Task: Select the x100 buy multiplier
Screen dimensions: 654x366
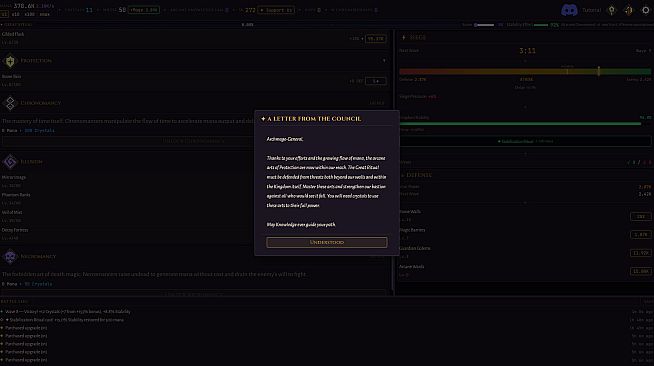Action: (29, 14)
